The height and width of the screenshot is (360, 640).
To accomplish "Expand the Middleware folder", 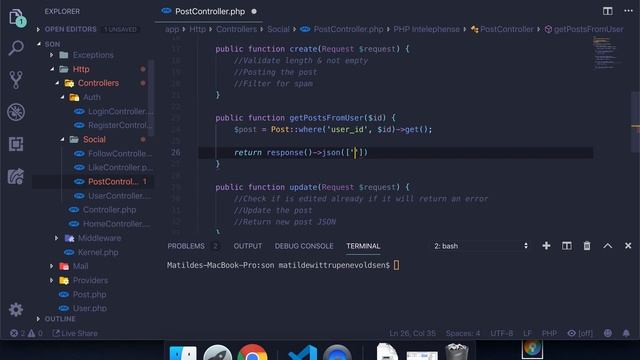I will click(99, 238).
